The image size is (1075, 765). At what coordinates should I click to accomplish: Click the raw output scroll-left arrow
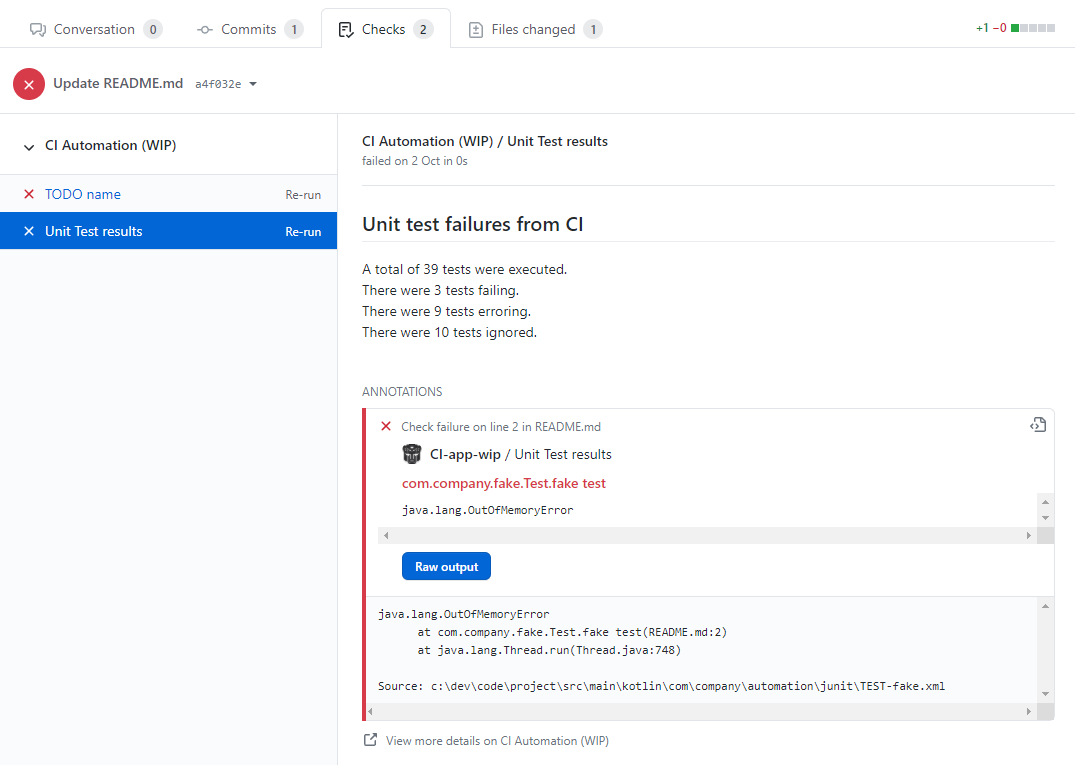(370, 712)
